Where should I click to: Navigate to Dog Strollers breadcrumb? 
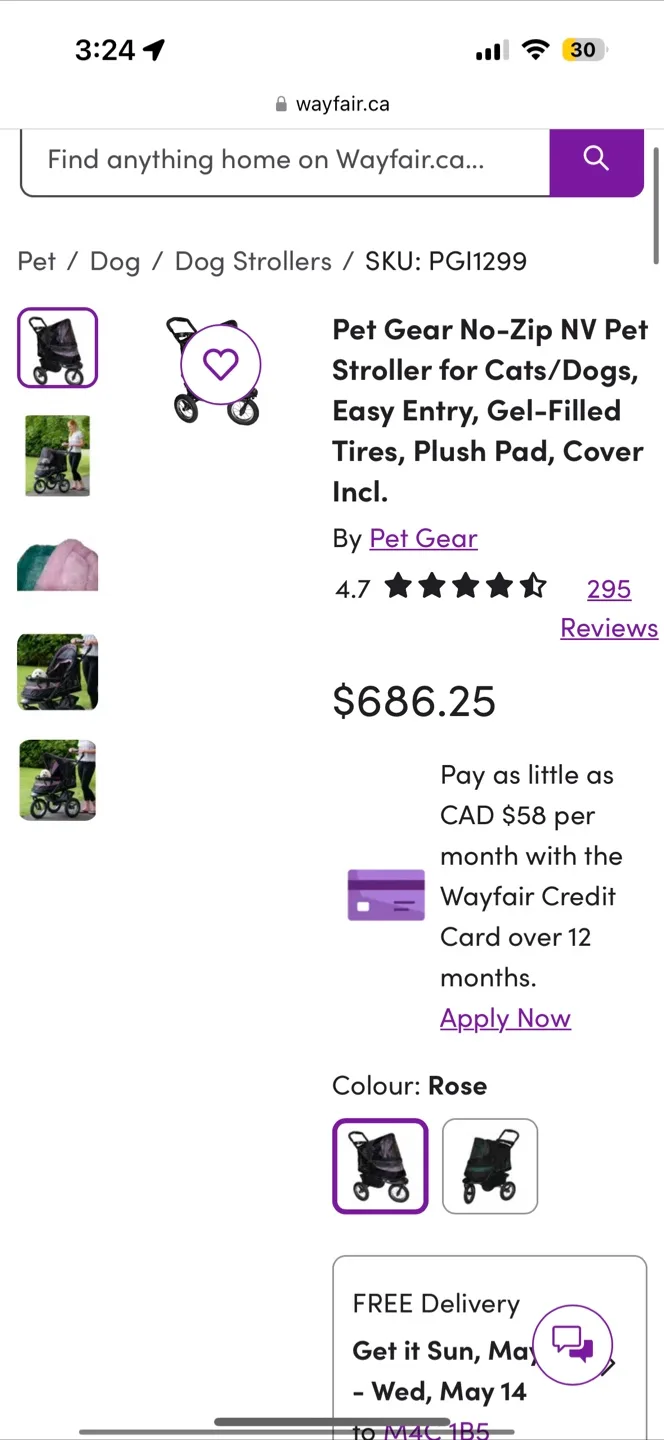click(253, 261)
